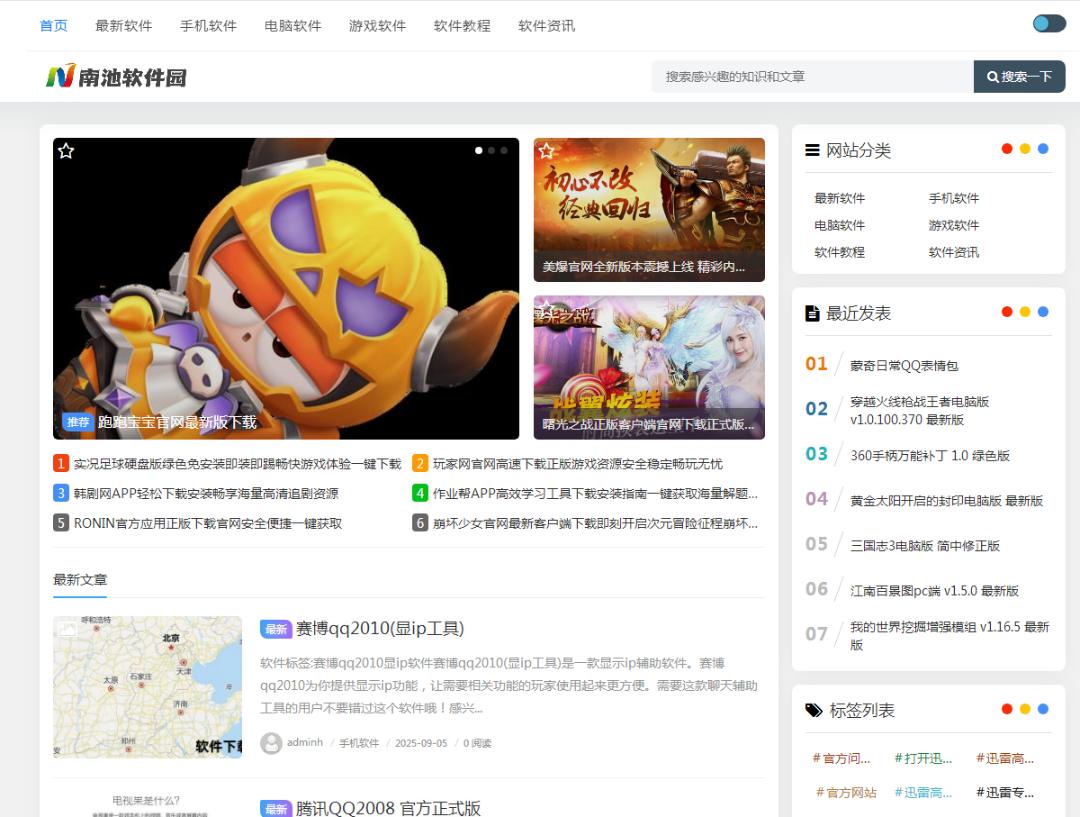Click the adminh author name
Viewport: 1080px width, 817px height.
point(304,743)
